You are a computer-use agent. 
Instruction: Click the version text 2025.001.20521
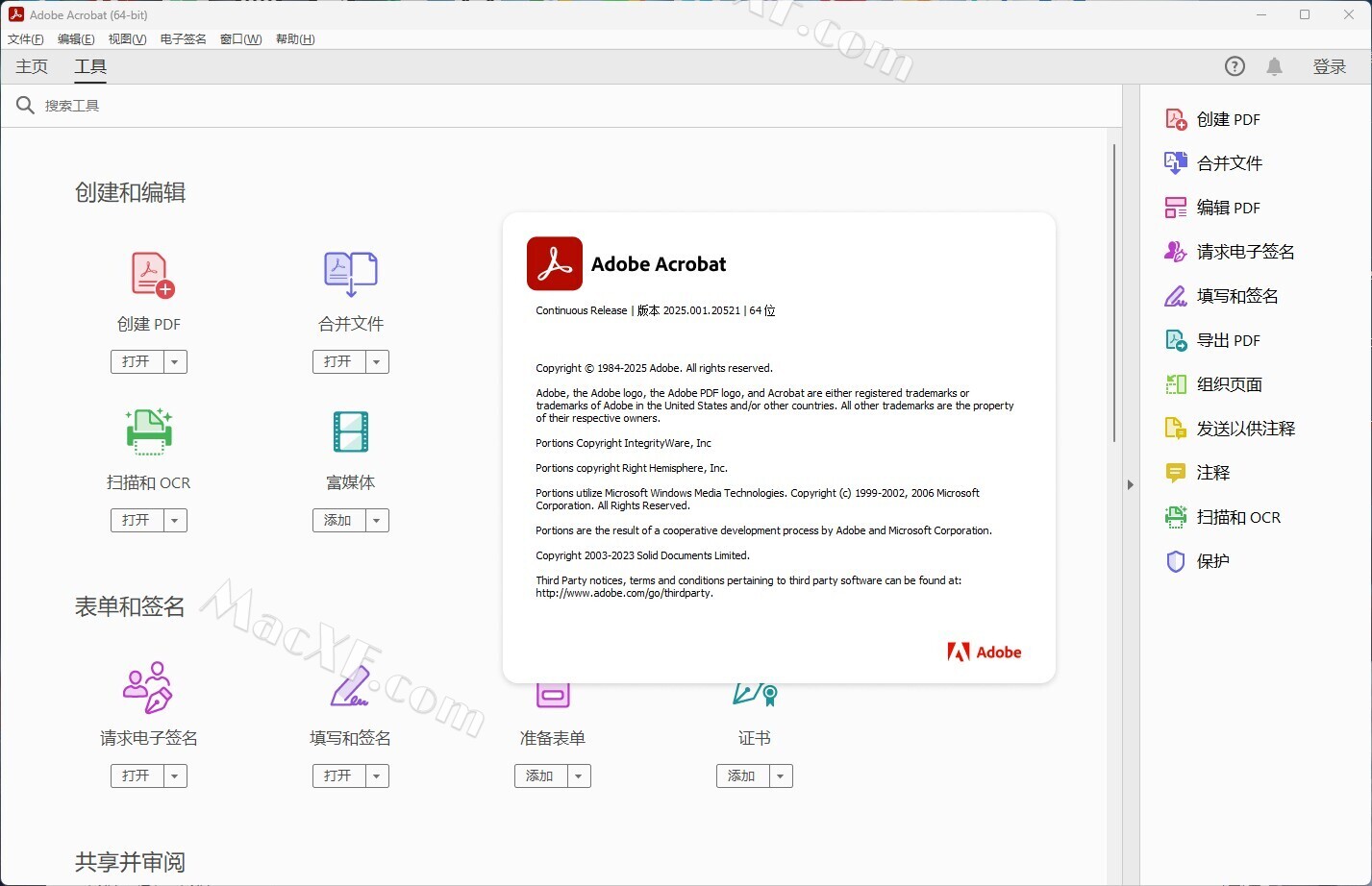click(x=702, y=310)
